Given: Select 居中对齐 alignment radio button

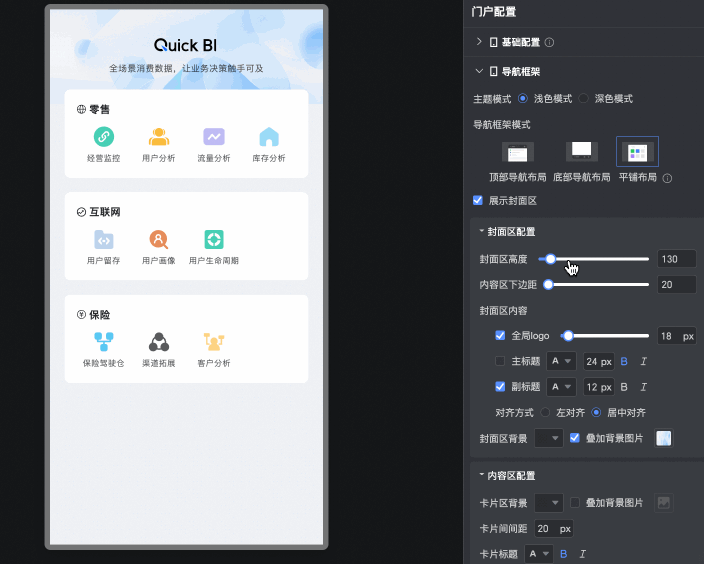Looking at the screenshot, I should (596, 412).
